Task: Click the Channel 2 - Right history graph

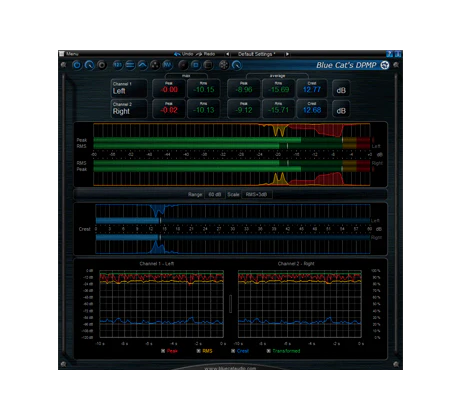Action: [300, 304]
